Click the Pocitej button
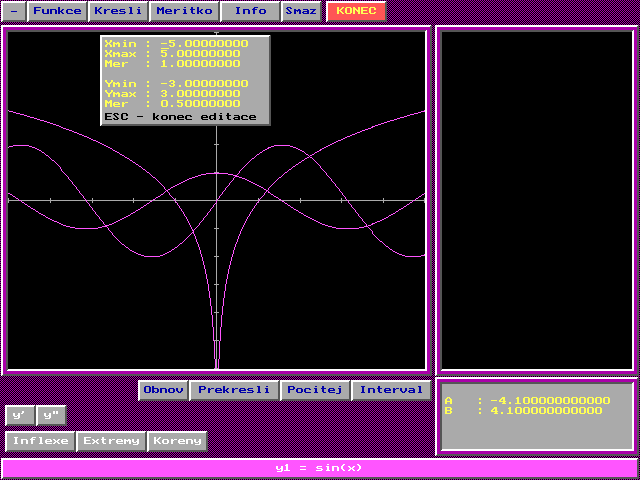Image resolution: width=640 pixels, height=480 pixels. coord(315,390)
